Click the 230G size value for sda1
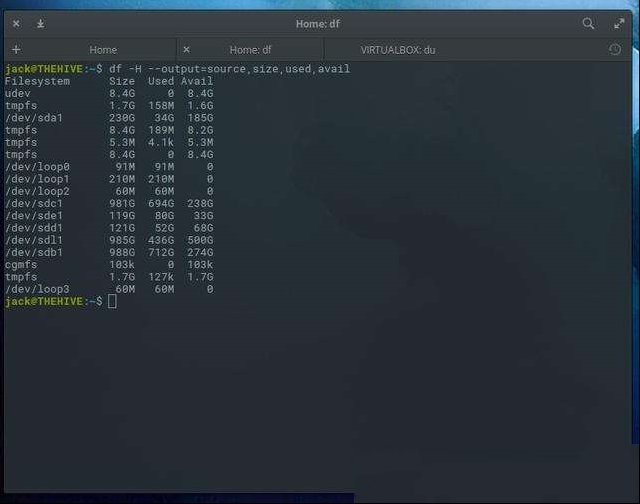Image resolution: width=640 pixels, height=504 pixels. tap(122, 118)
